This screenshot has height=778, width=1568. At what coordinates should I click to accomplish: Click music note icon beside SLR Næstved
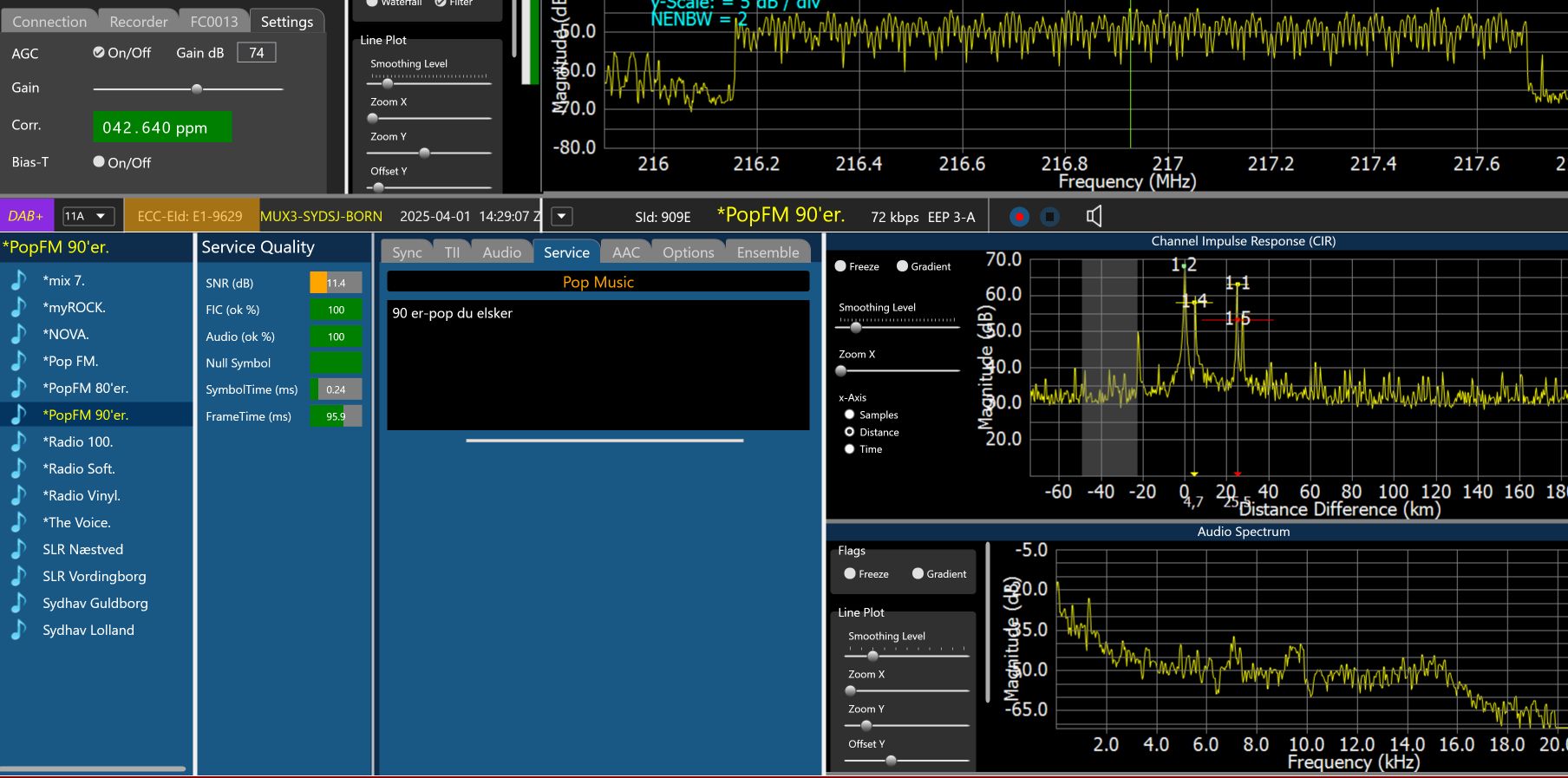(18, 550)
